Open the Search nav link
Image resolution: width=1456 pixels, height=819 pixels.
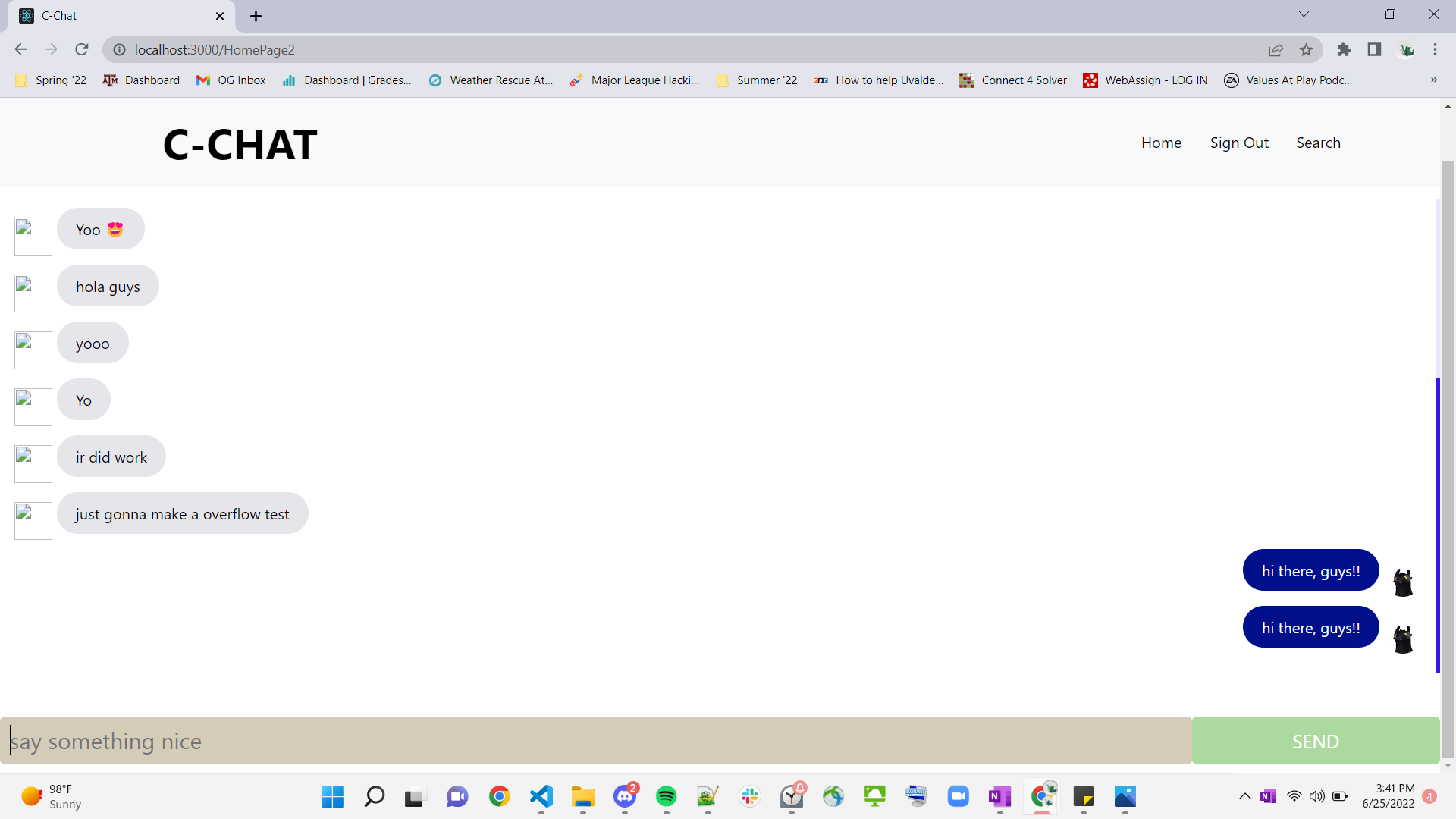1318,143
